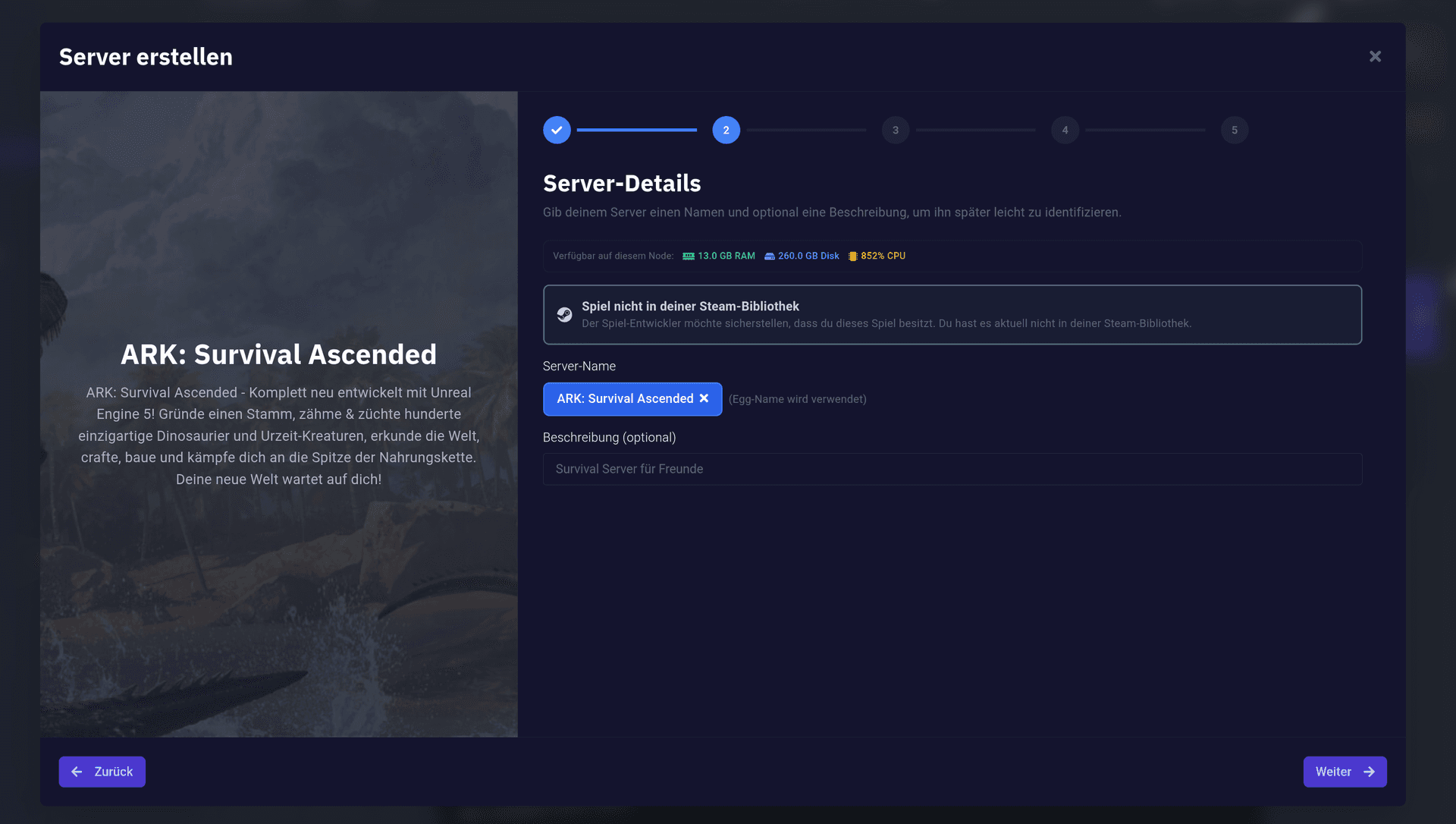The height and width of the screenshot is (824, 1456).
Task: Go back with the Zurück button
Action: click(x=102, y=772)
